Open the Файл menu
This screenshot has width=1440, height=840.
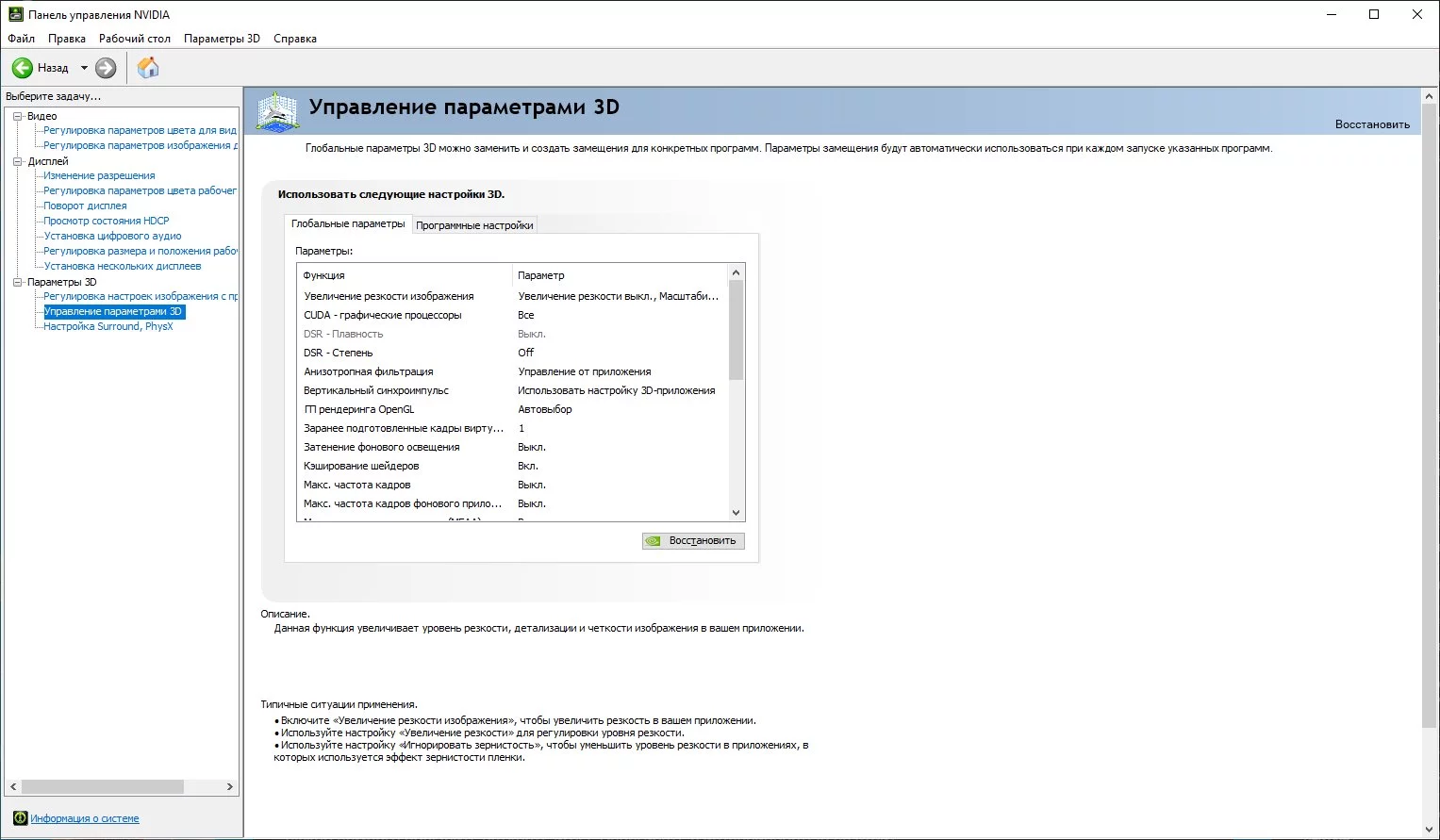[21, 39]
